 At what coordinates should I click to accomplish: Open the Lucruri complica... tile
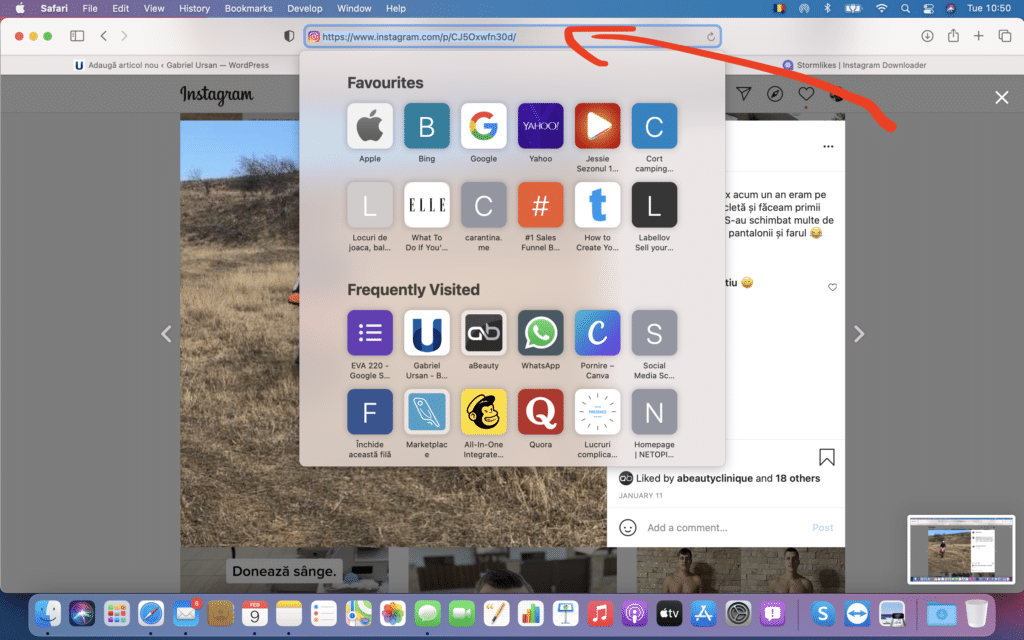click(597, 412)
